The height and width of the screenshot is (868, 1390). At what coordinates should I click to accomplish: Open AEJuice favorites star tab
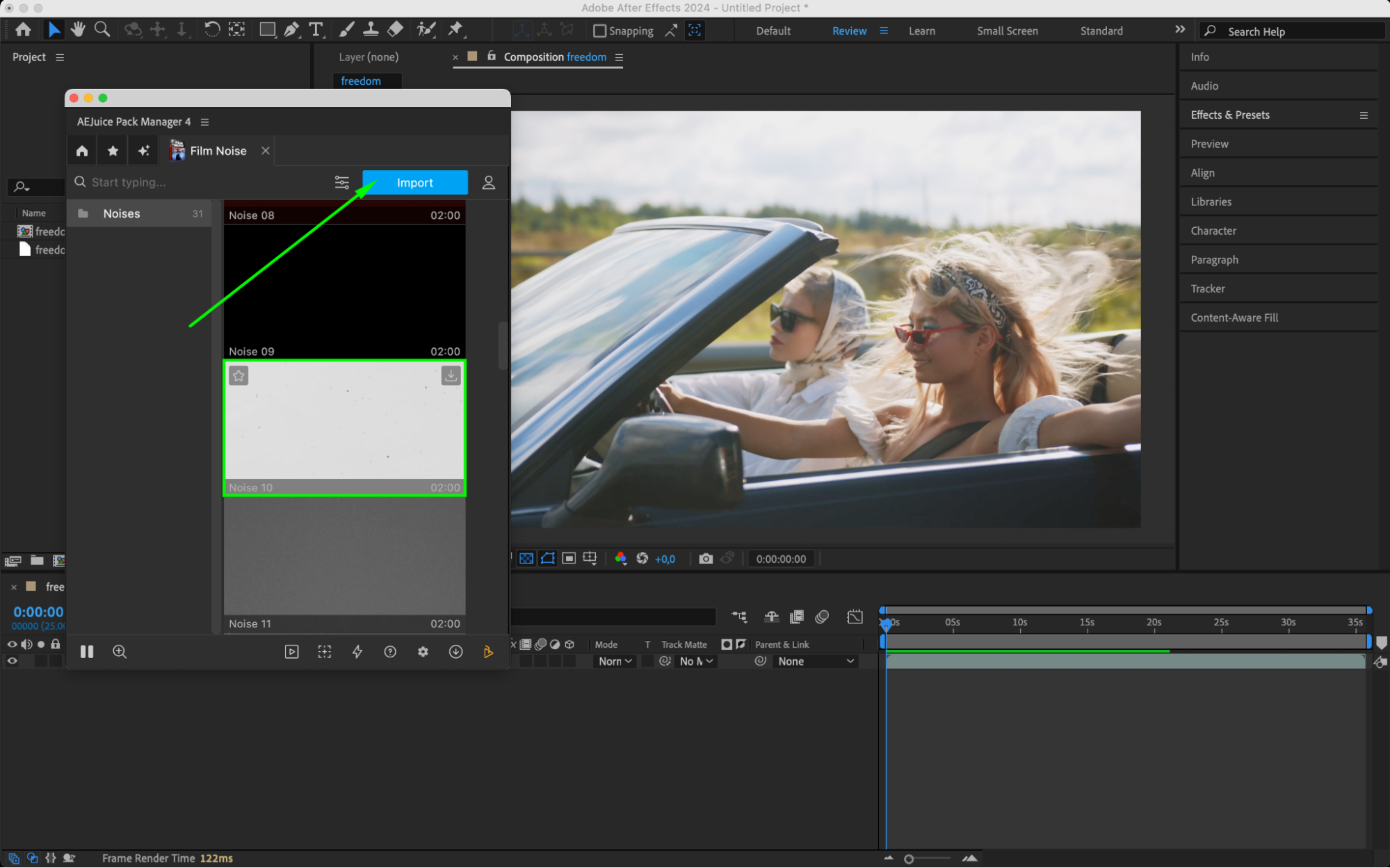point(113,151)
